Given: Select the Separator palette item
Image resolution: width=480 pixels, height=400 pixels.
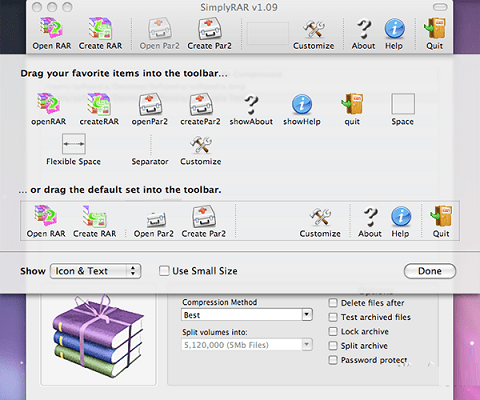Looking at the screenshot, I should pyautogui.click(x=150, y=150).
